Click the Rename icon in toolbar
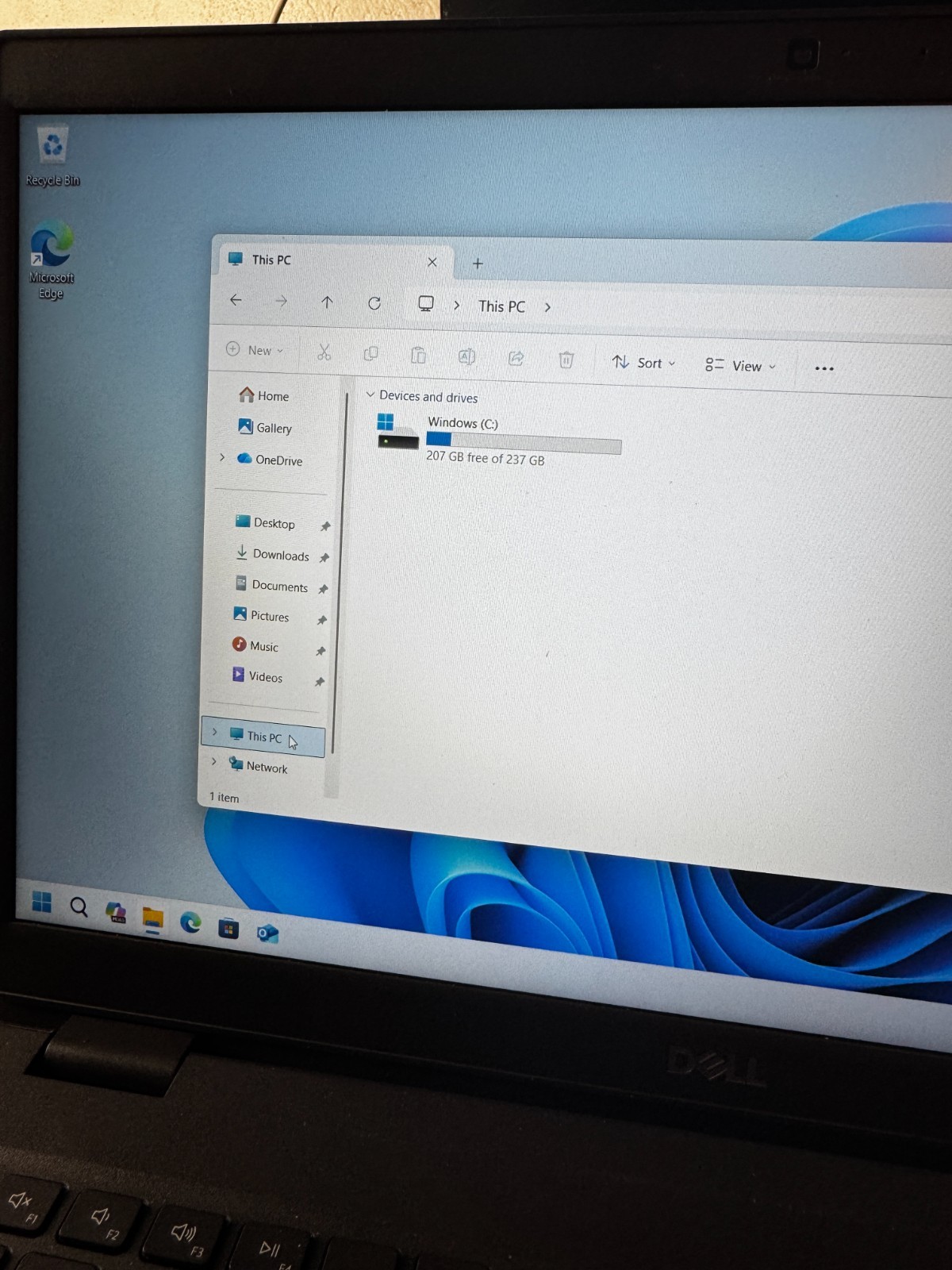This screenshot has height=1270, width=952. click(x=466, y=356)
